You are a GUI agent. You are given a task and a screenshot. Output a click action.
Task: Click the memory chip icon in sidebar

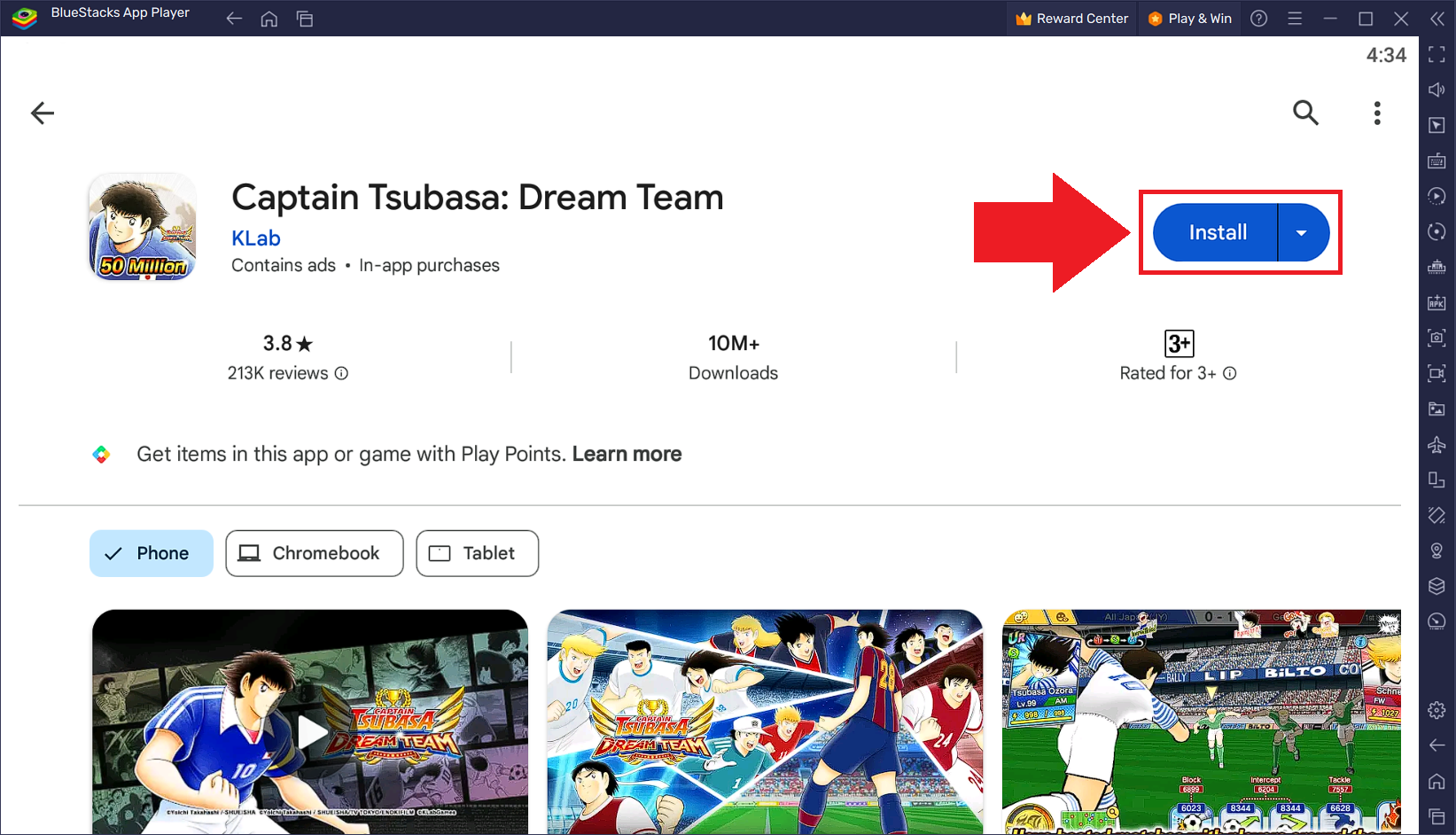(x=1437, y=268)
